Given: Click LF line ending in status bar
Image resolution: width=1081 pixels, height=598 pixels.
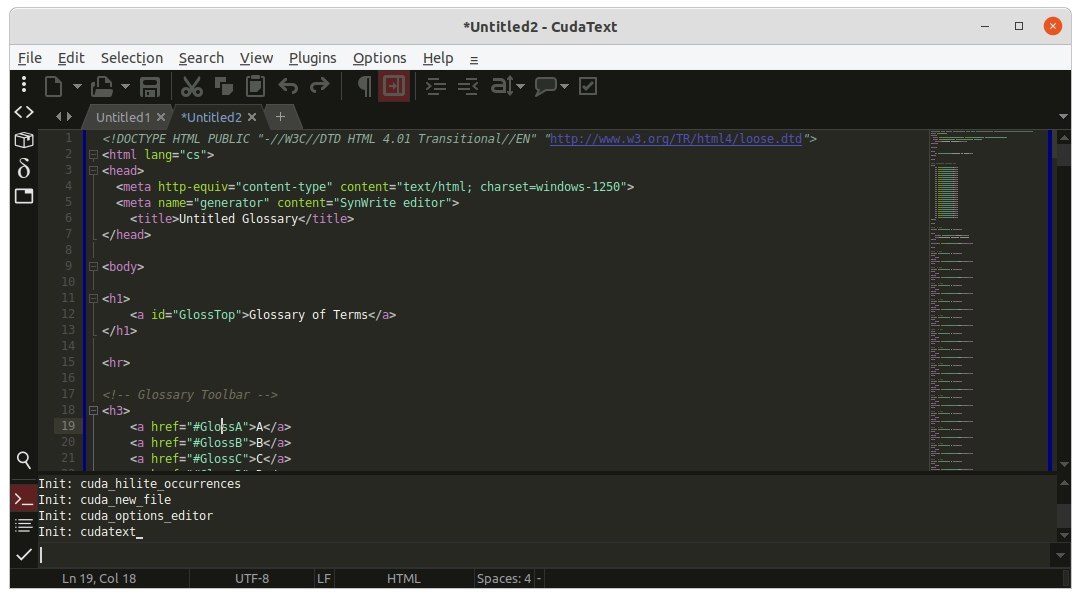Looking at the screenshot, I should pos(323,578).
